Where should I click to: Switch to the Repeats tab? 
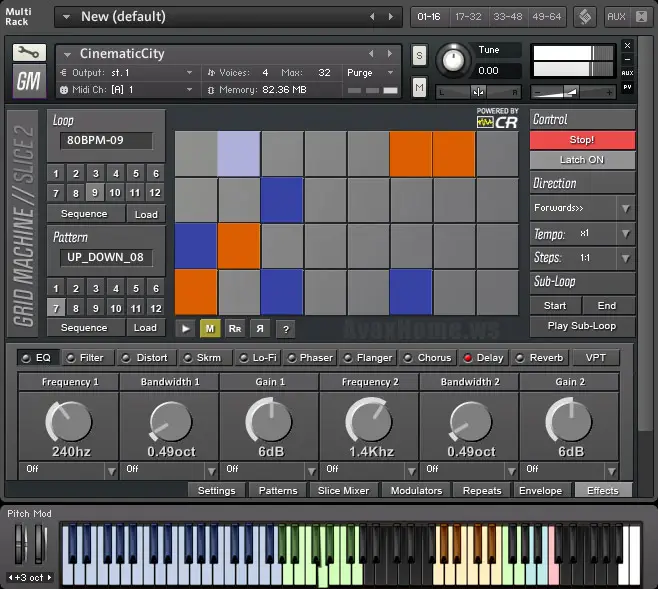(482, 490)
